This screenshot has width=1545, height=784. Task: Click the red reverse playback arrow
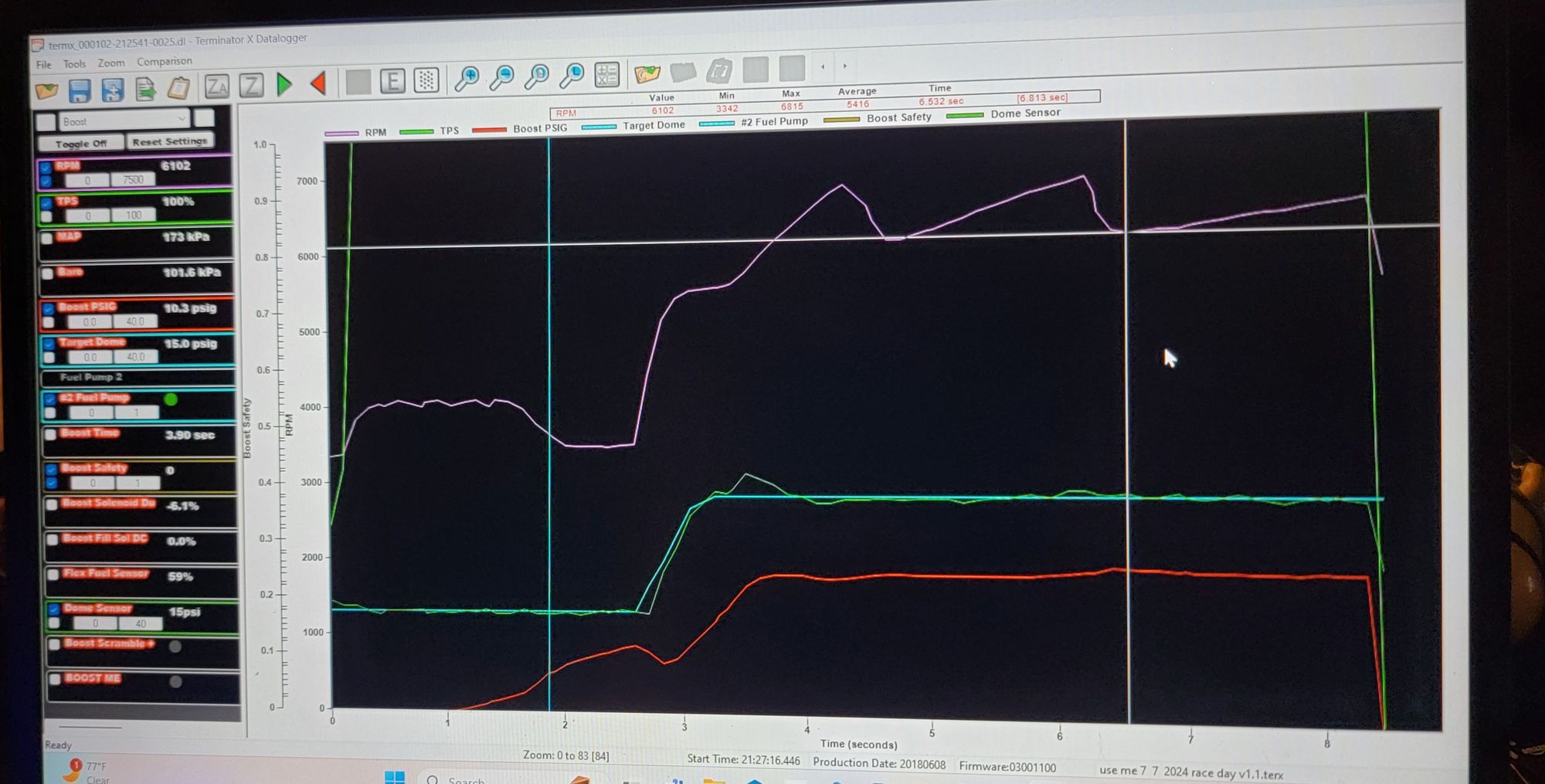pyautogui.click(x=318, y=83)
